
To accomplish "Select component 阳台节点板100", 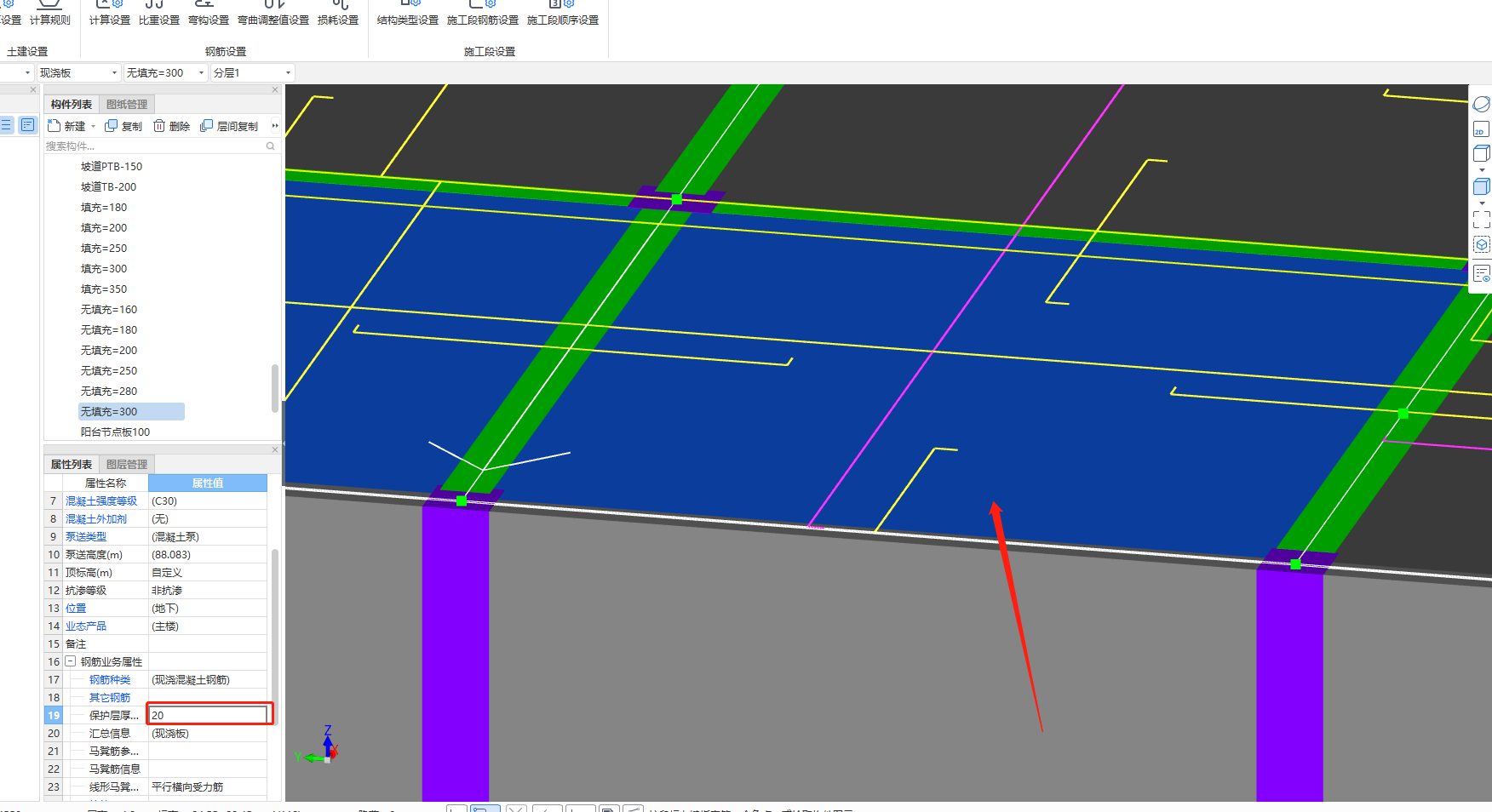I will [x=115, y=432].
